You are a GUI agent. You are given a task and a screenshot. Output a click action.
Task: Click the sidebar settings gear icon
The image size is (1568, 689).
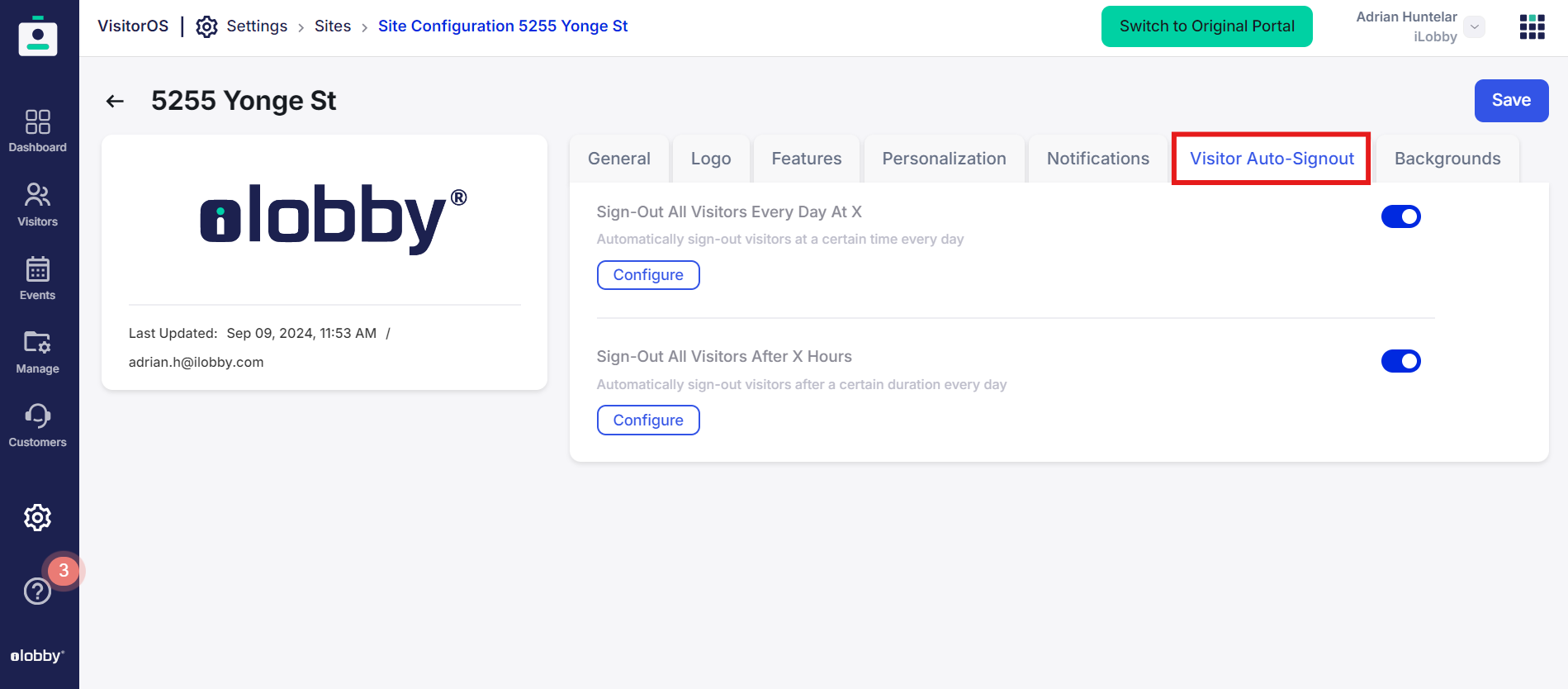[38, 518]
